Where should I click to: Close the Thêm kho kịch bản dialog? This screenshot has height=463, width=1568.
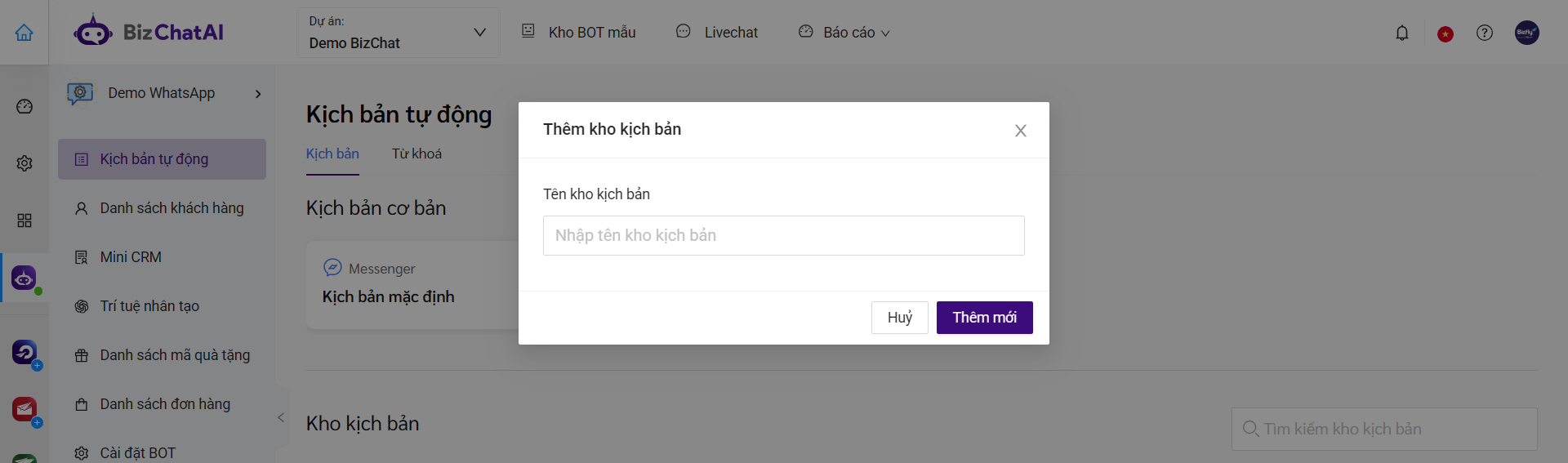pos(1021,131)
